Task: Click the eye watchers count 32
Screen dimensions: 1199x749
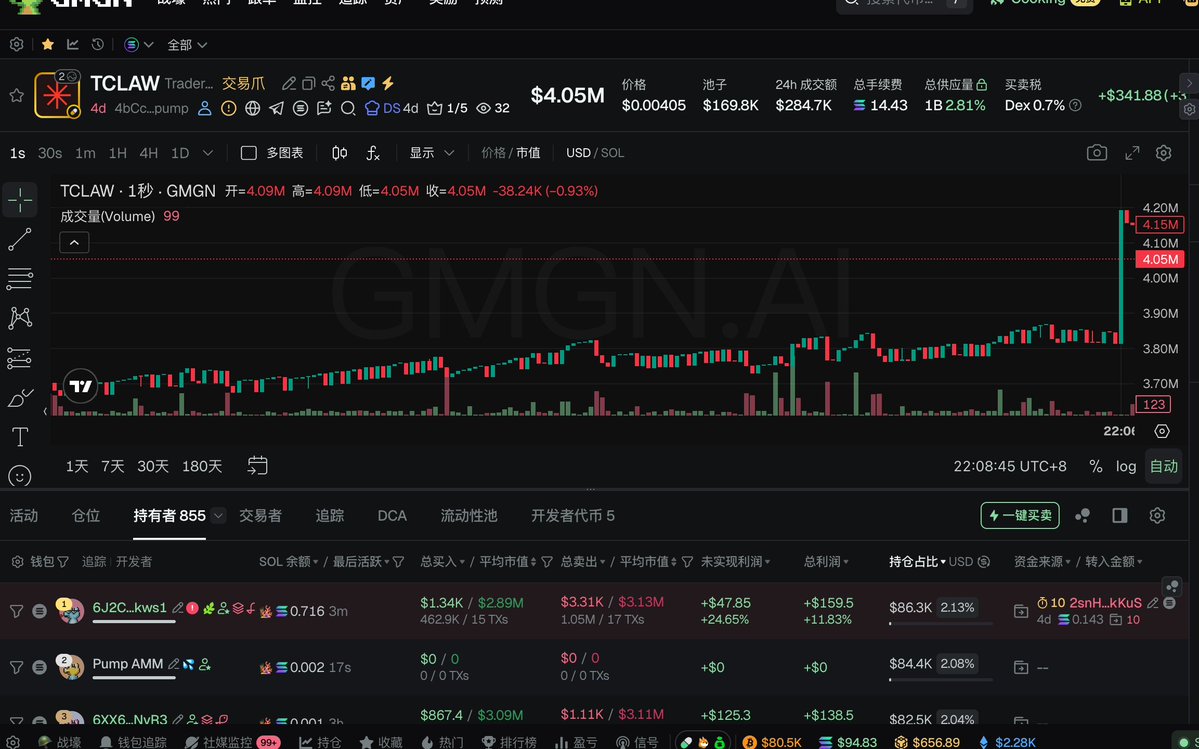Action: 492,109
